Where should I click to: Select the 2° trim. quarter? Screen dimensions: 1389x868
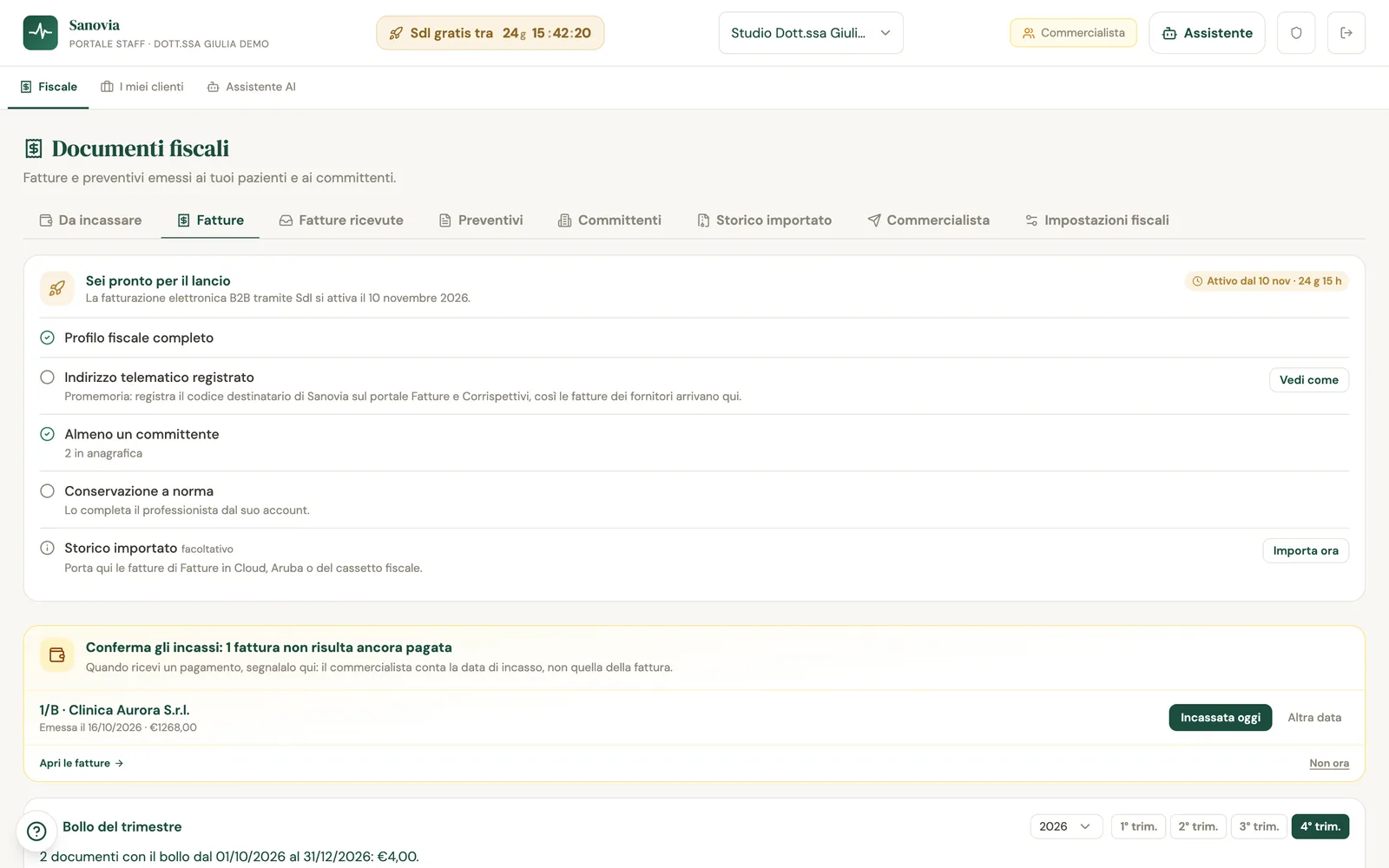click(x=1198, y=826)
